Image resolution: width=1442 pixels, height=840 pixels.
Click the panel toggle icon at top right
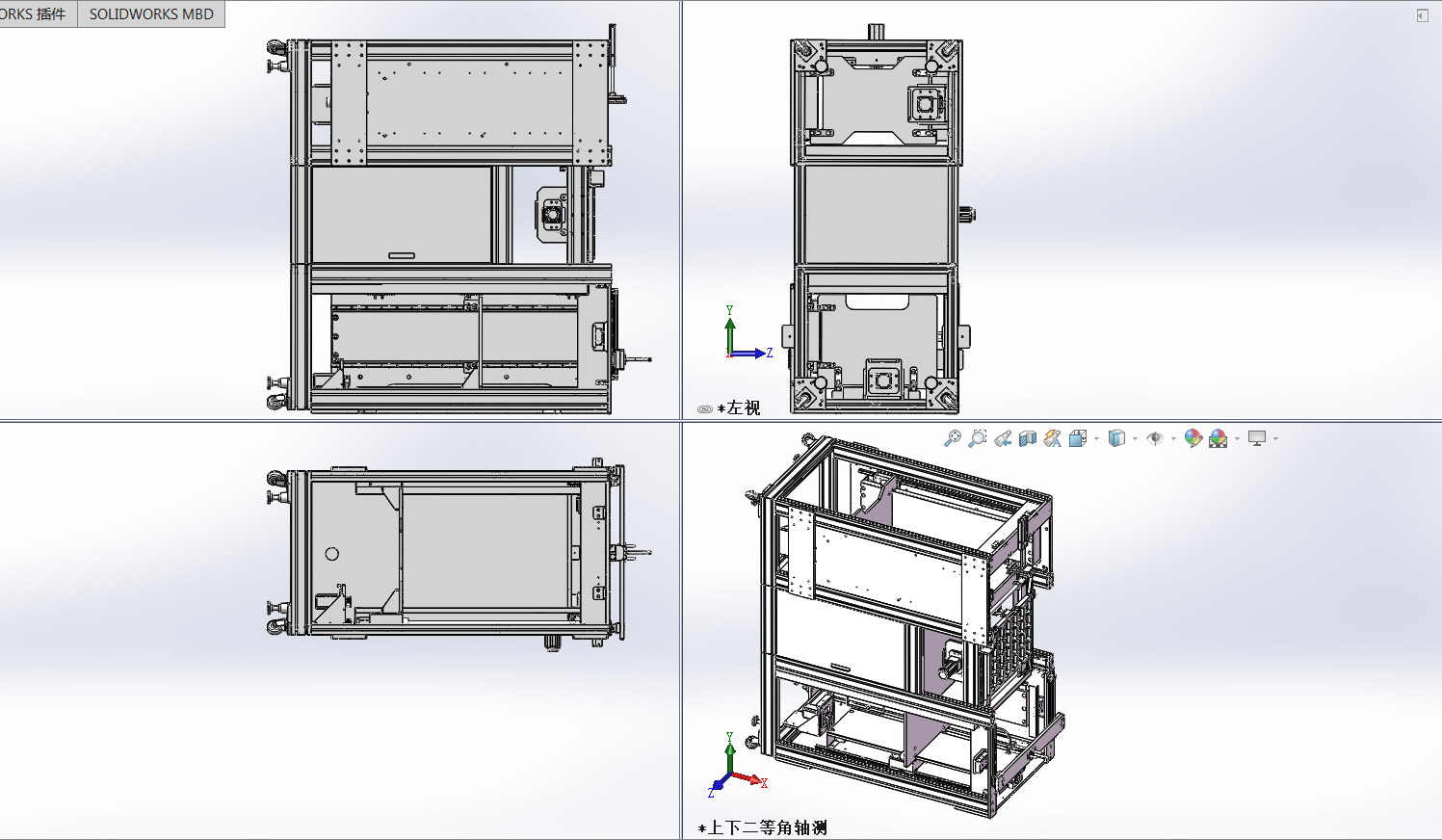tap(1423, 15)
